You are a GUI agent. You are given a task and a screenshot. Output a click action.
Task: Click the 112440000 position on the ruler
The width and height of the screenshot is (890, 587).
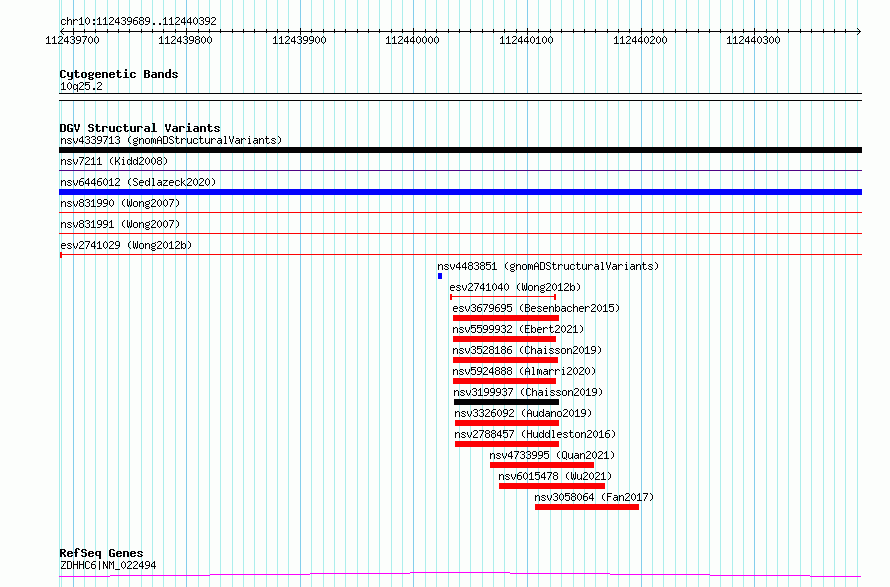coord(412,40)
